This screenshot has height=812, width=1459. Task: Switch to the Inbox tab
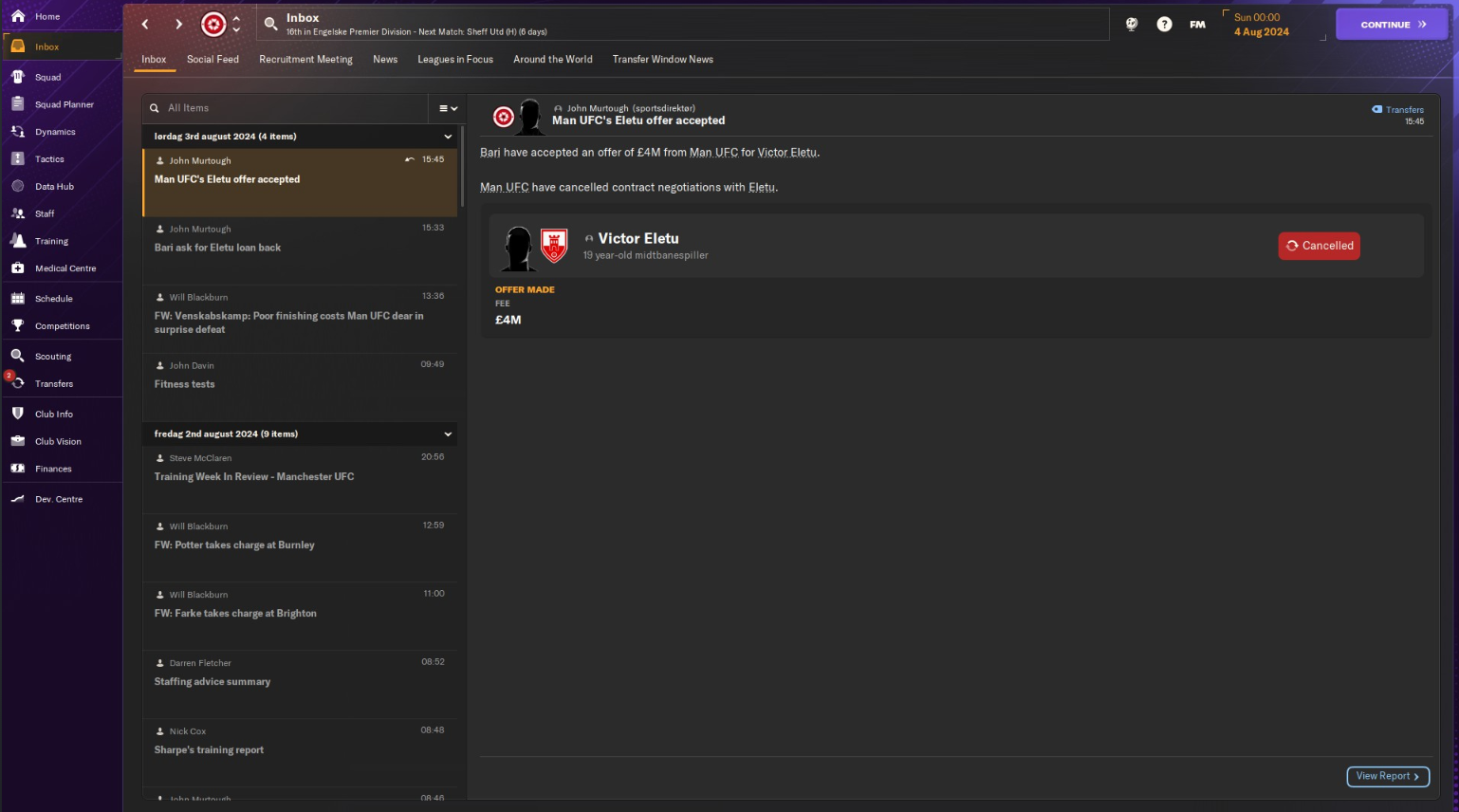[154, 60]
